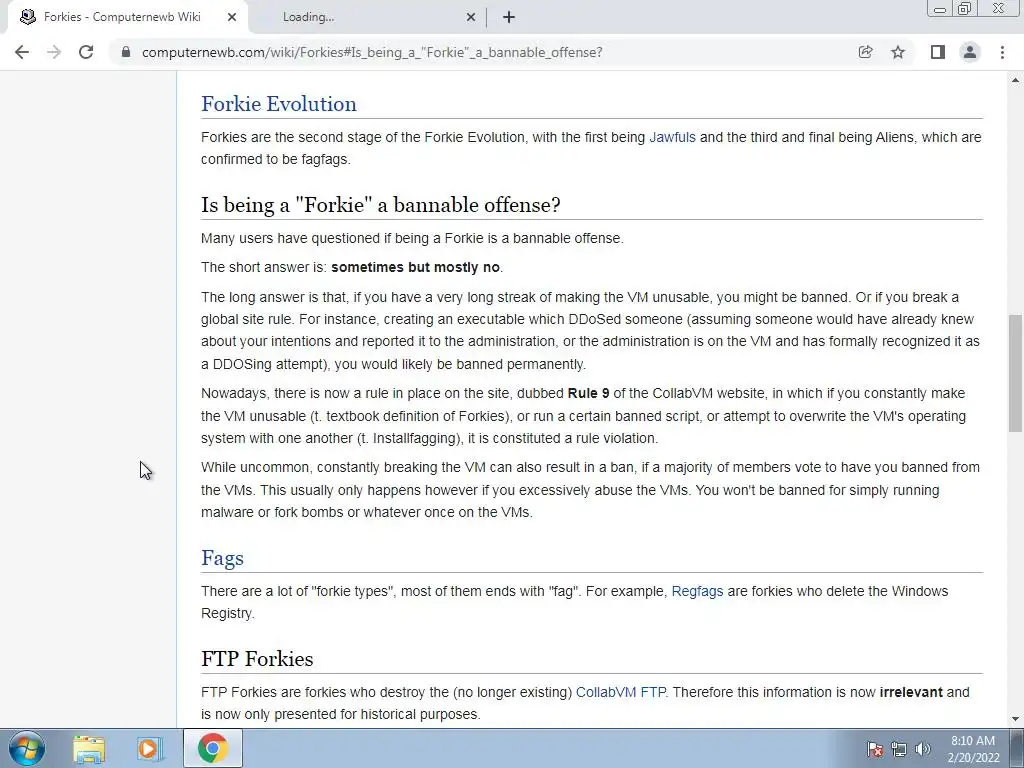Open a new tab with plus button
Viewport: 1024px width, 768px height.
pos(509,17)
